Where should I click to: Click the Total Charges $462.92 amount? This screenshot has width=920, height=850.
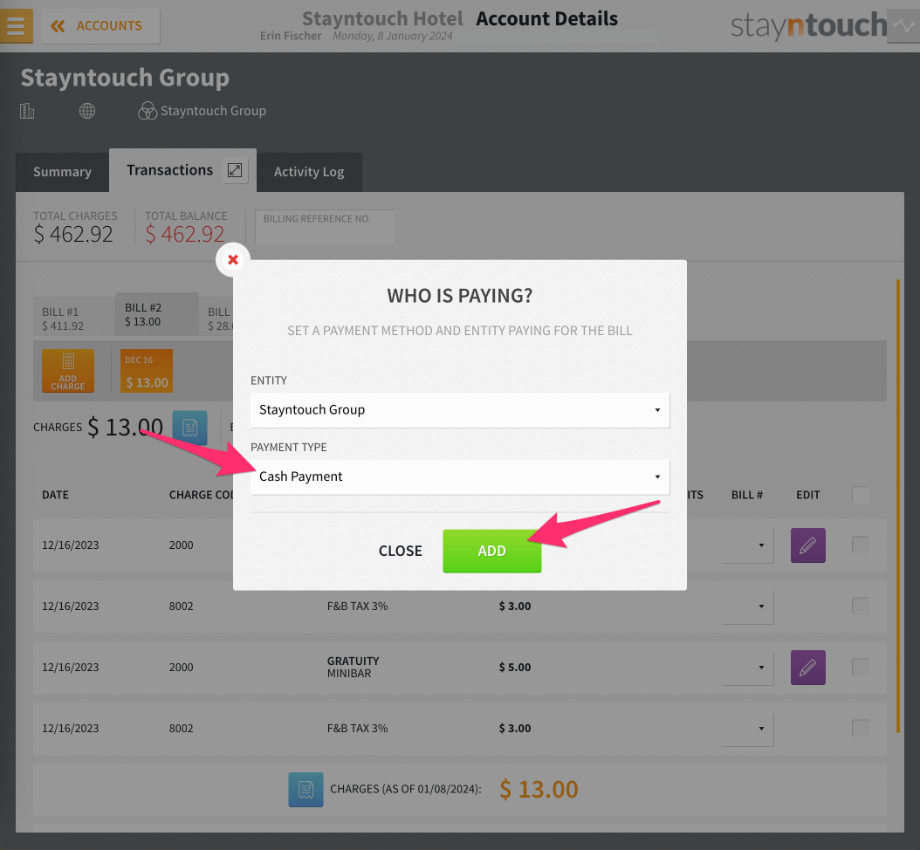point(73,235)
